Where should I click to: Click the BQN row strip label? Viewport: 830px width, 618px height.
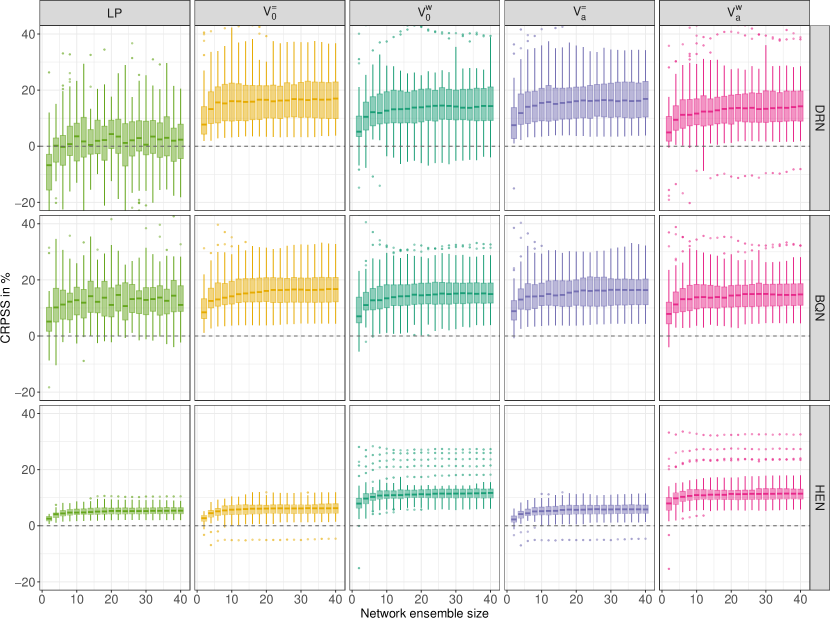click(819, 308)
